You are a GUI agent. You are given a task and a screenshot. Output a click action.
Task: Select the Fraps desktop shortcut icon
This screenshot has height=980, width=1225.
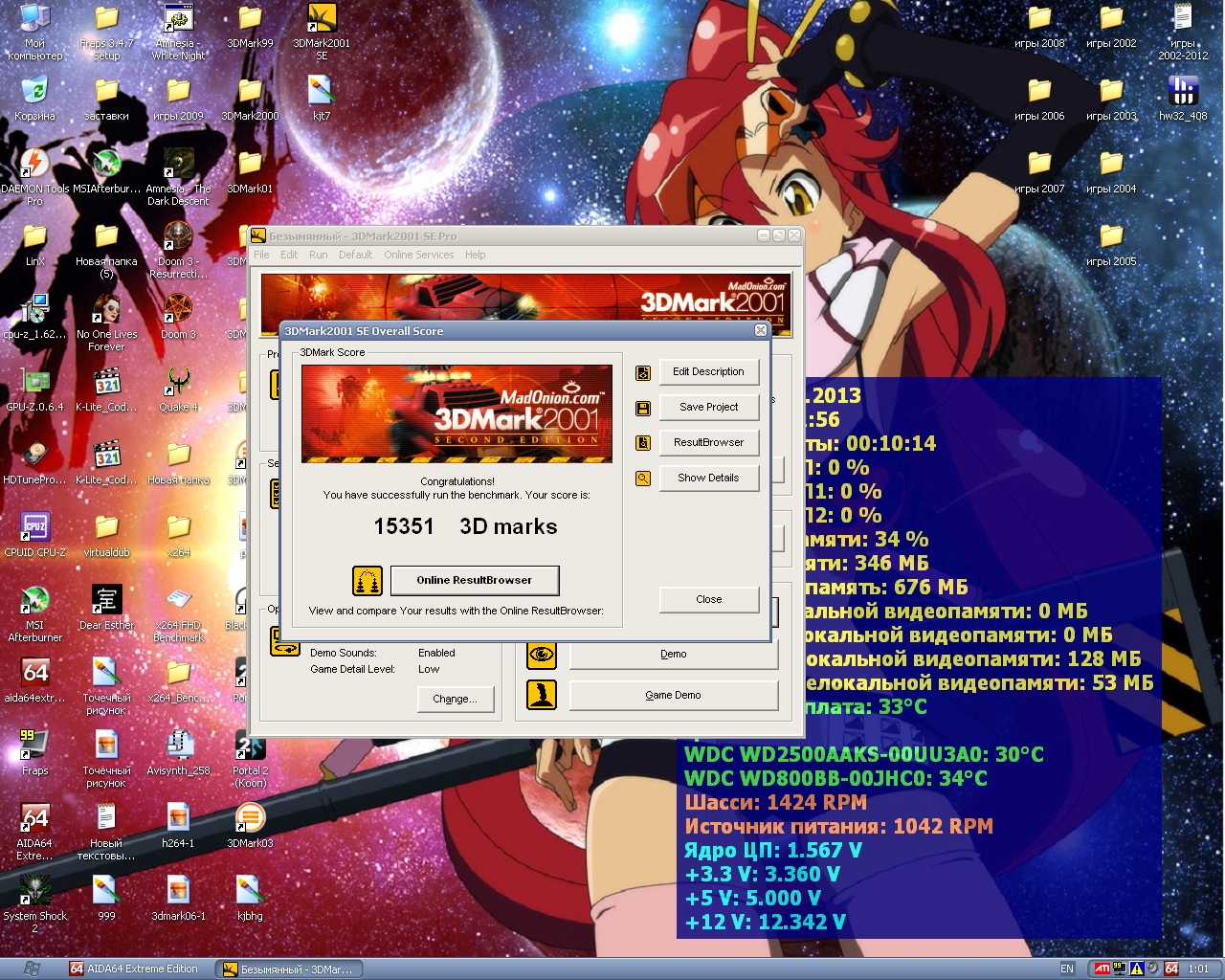(x=34, y=754)
